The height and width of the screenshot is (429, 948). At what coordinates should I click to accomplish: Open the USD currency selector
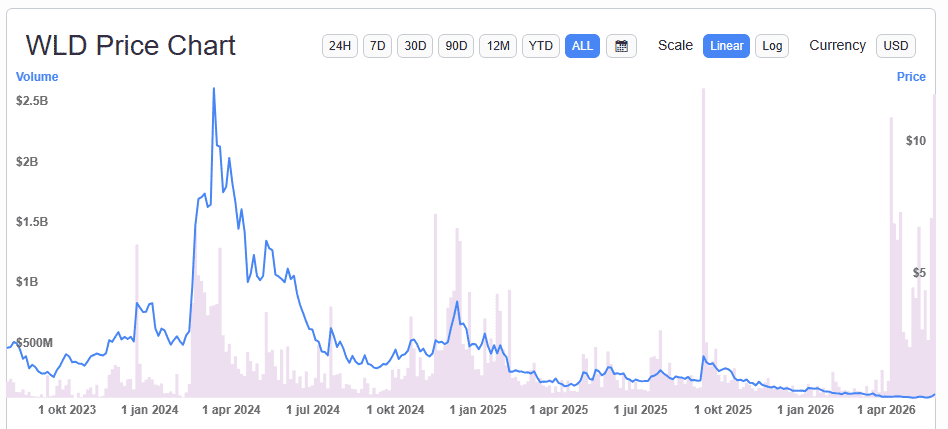pyautogui.click(x=896, y=46)
